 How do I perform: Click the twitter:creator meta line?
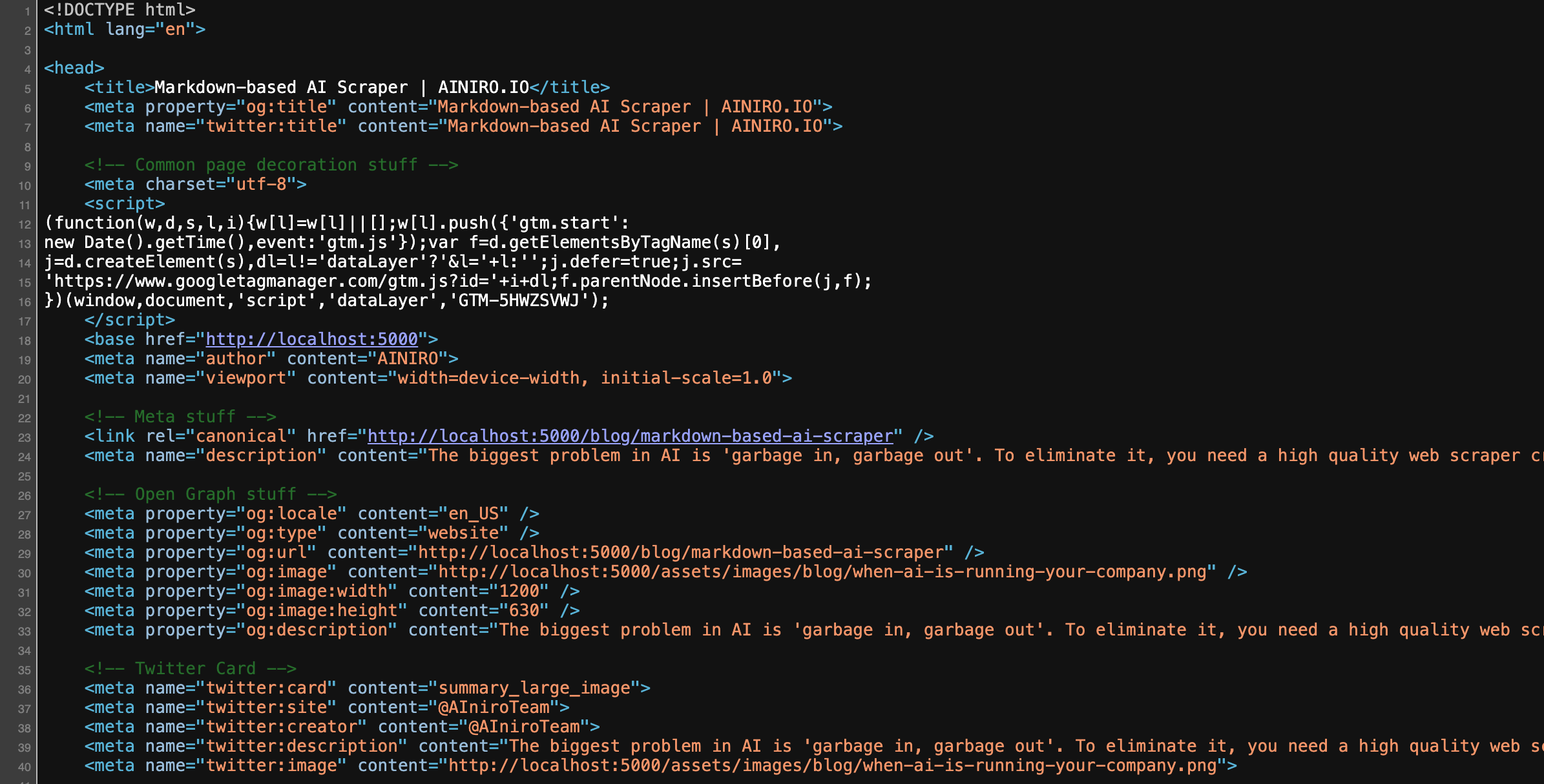pyautogui.click(x=342, y=727)
